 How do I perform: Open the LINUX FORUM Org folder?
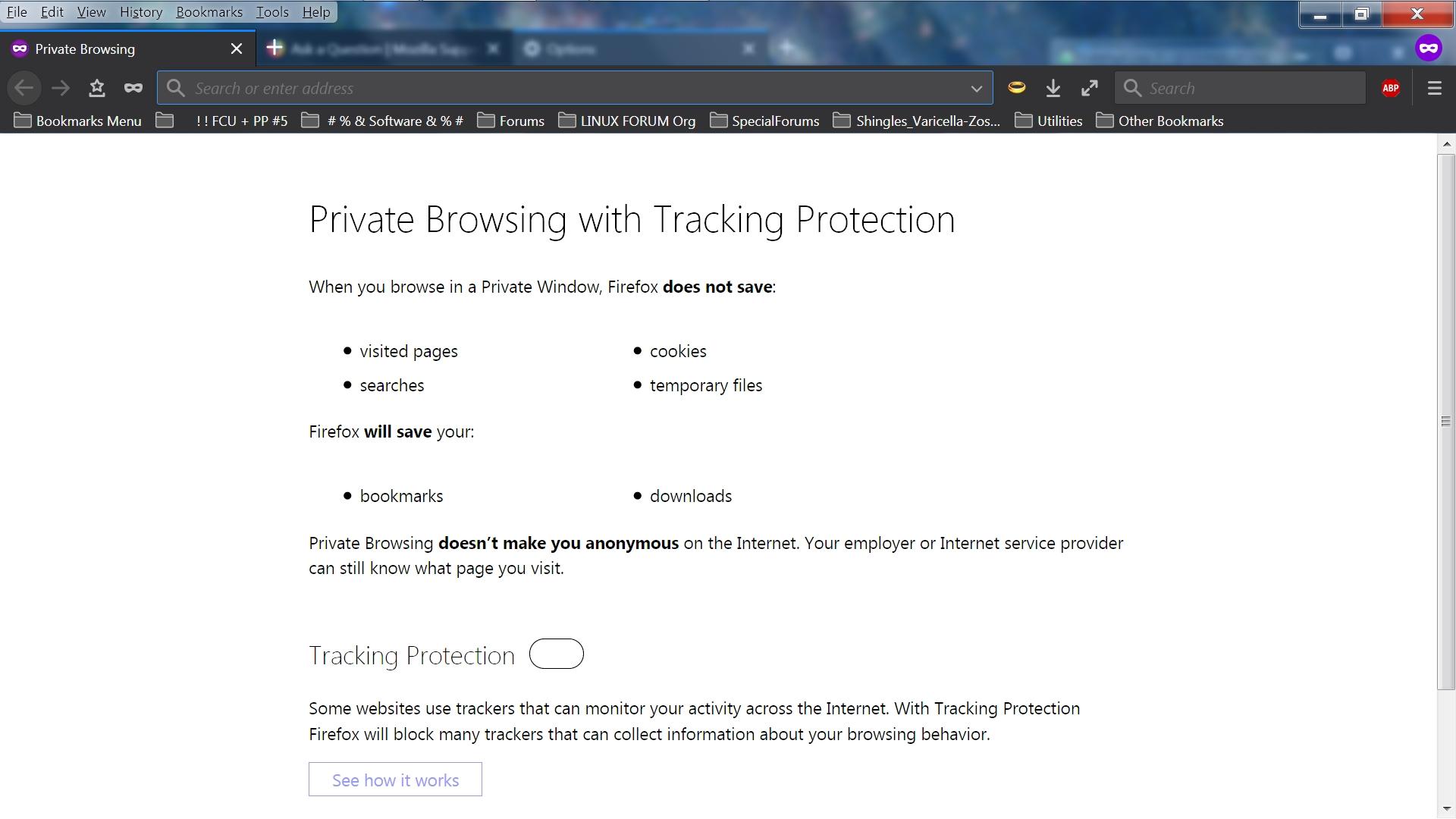point(626,121)
